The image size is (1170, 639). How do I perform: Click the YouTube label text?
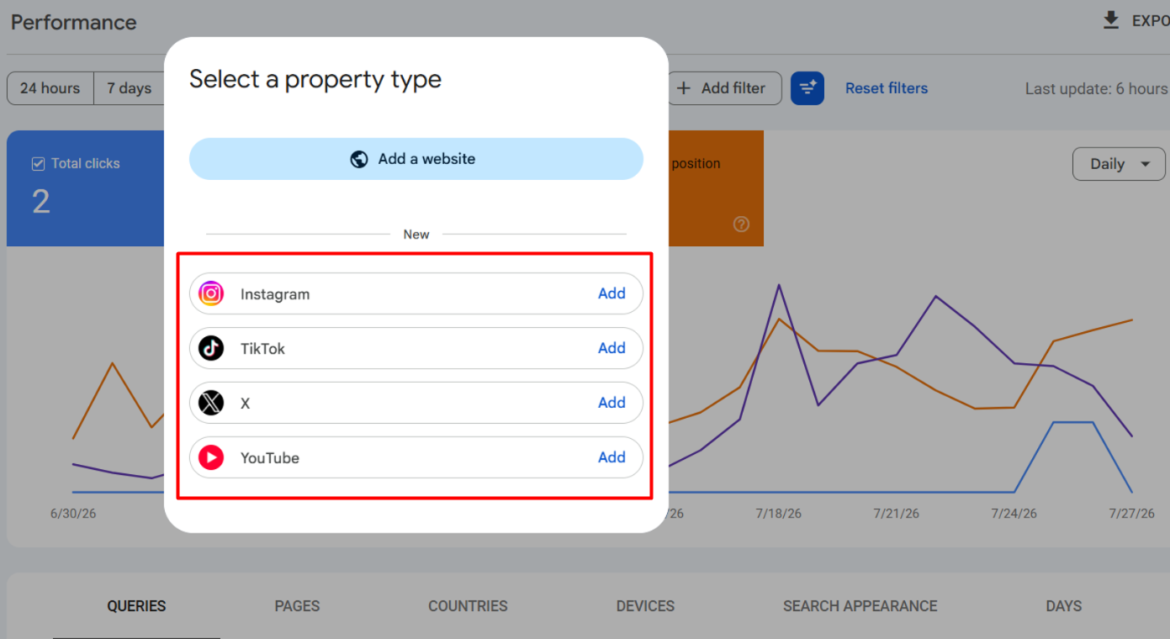pyautogui.click(x=269, y=458)
